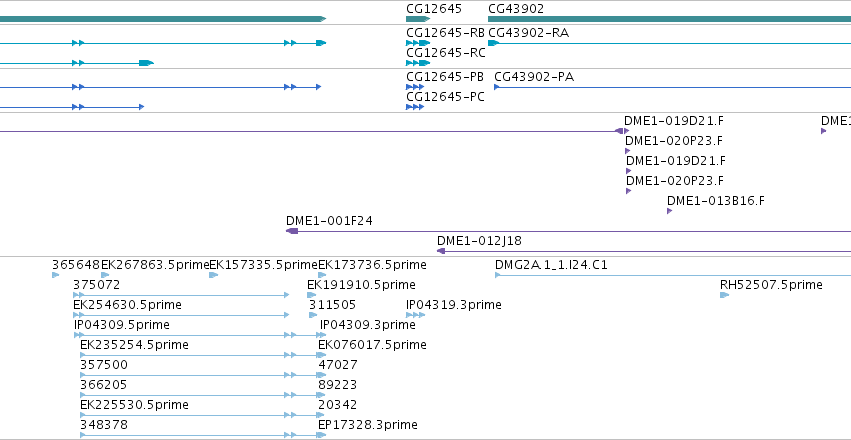Select the IP04319.3prime label
851x440 pixels.
454,305
